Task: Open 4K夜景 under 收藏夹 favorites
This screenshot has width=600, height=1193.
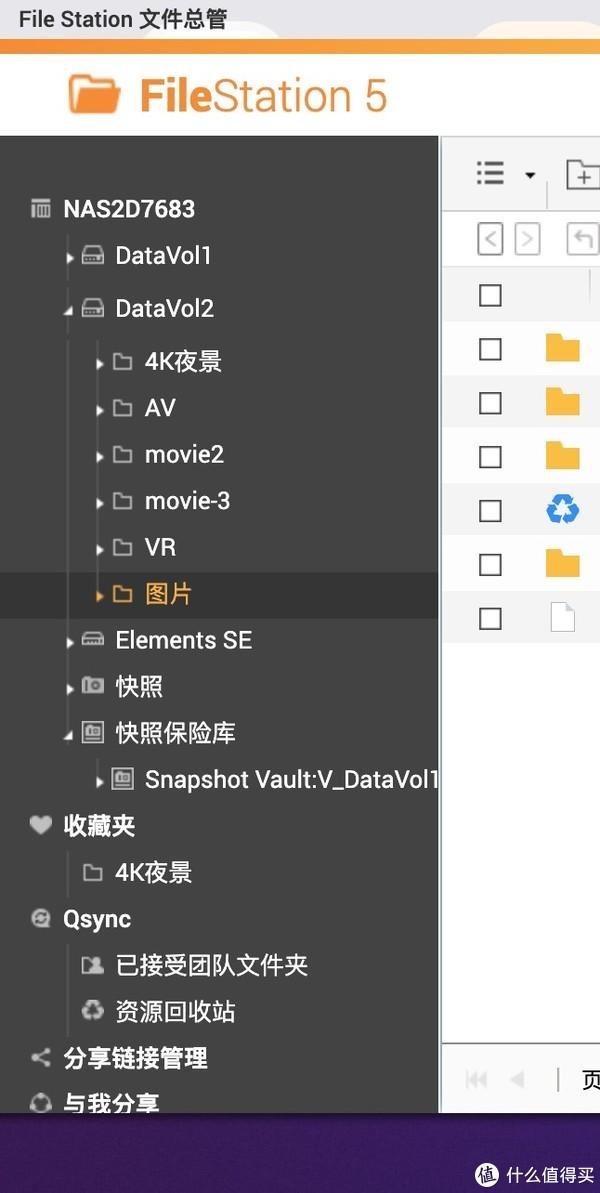Action: [x=153, y=872]
